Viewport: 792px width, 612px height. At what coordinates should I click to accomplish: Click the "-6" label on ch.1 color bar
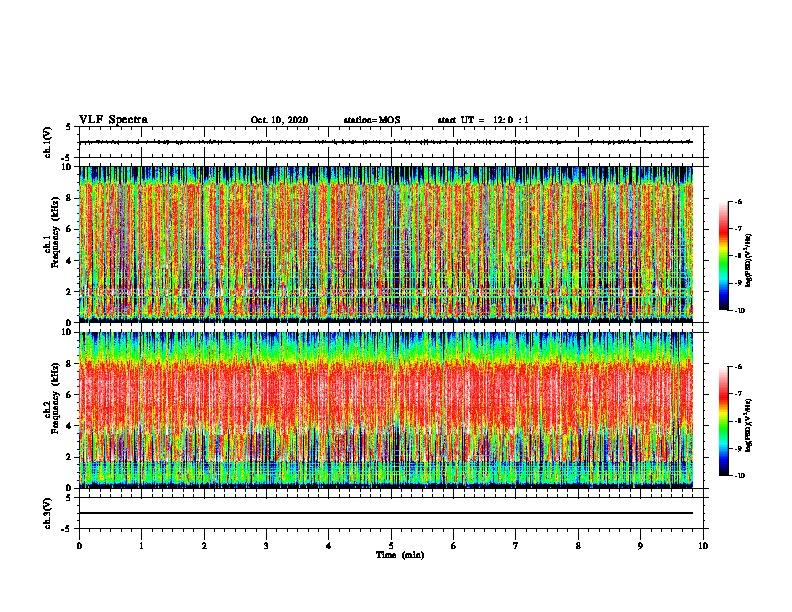(x=739, y=202)
